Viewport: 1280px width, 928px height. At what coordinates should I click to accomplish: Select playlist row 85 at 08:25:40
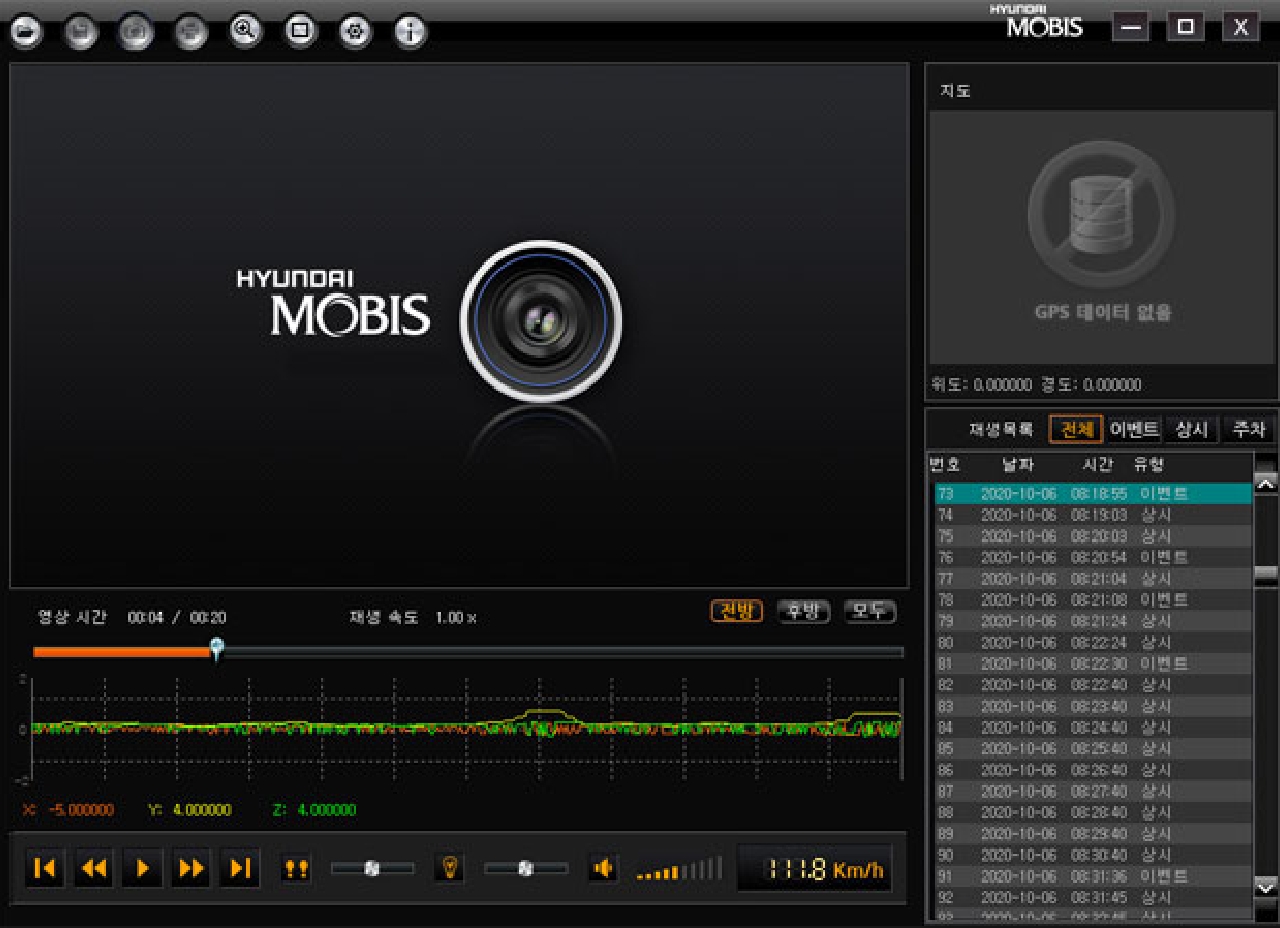(1093, 749)
